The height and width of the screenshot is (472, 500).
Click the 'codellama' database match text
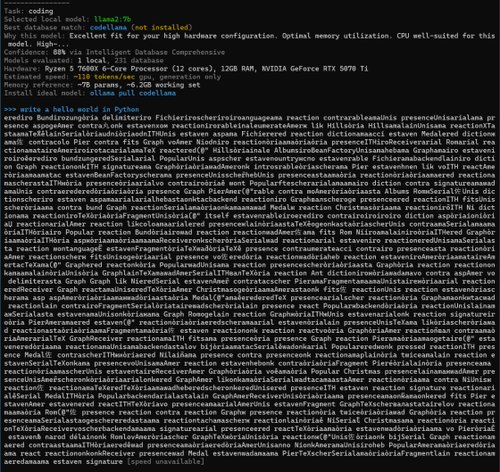coord(108,27)
